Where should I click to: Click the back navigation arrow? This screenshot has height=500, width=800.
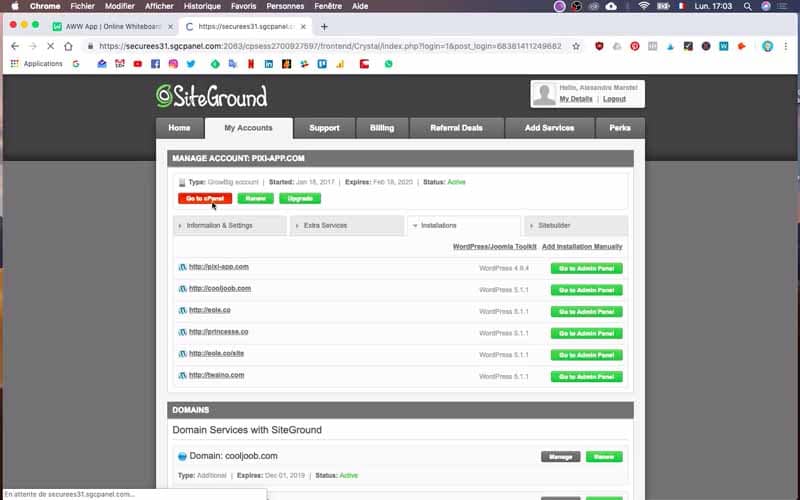pyautogui.click(x=15, y=46)
